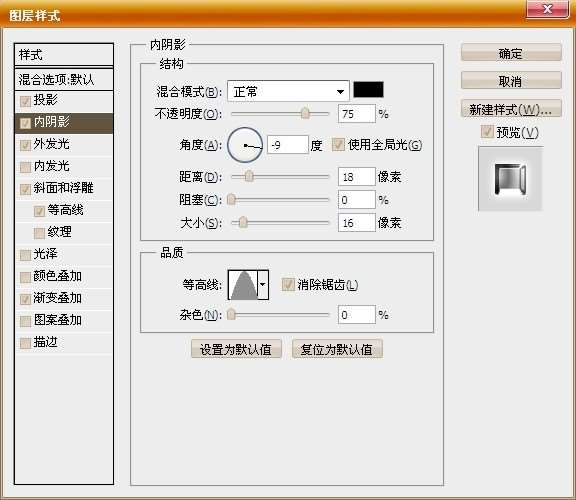The height and width of the screenshot is (500, 576).
Task: Select 混合选项:默认 entry
Action: pos(64,79)
